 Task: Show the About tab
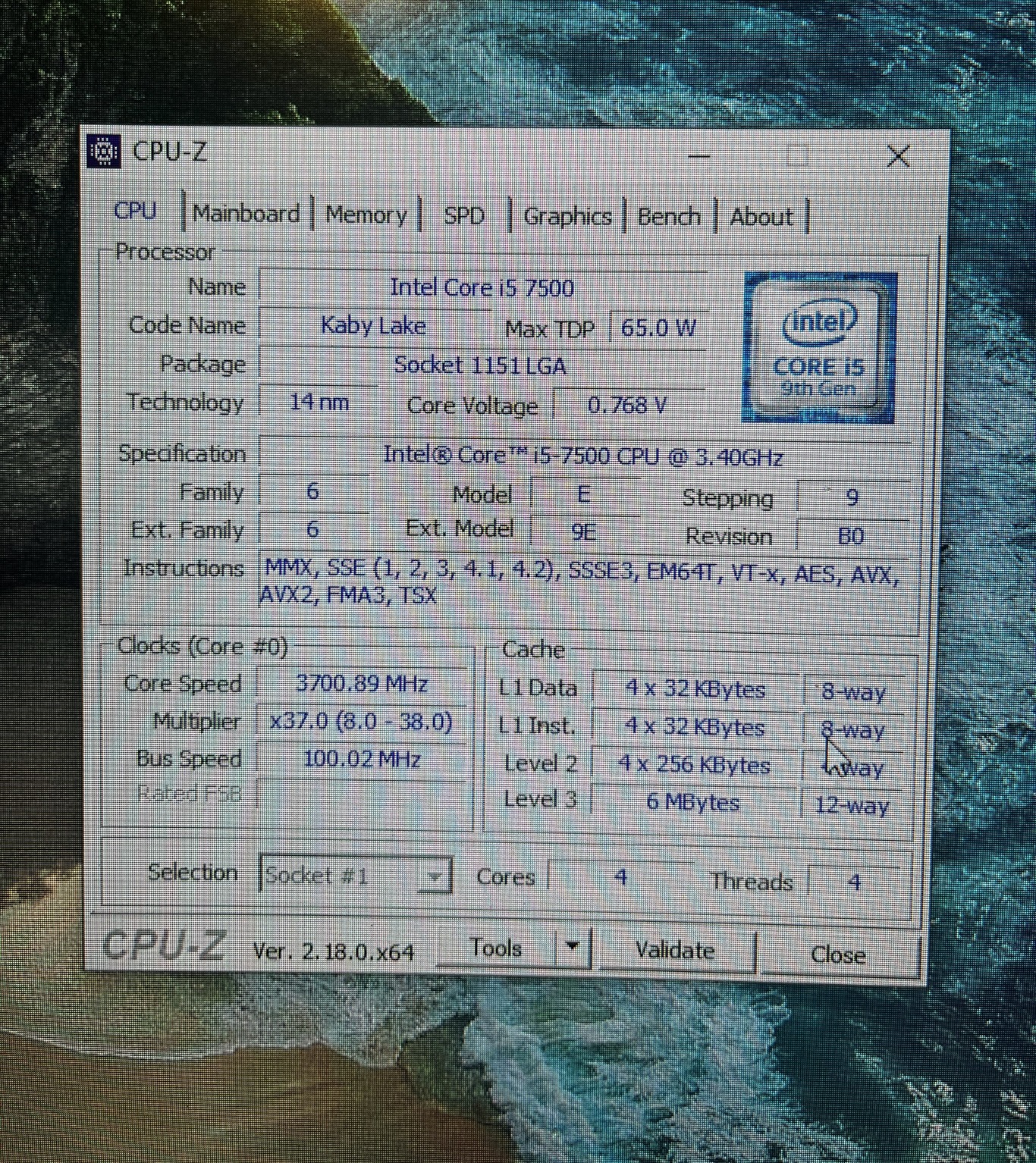(761, 218)
